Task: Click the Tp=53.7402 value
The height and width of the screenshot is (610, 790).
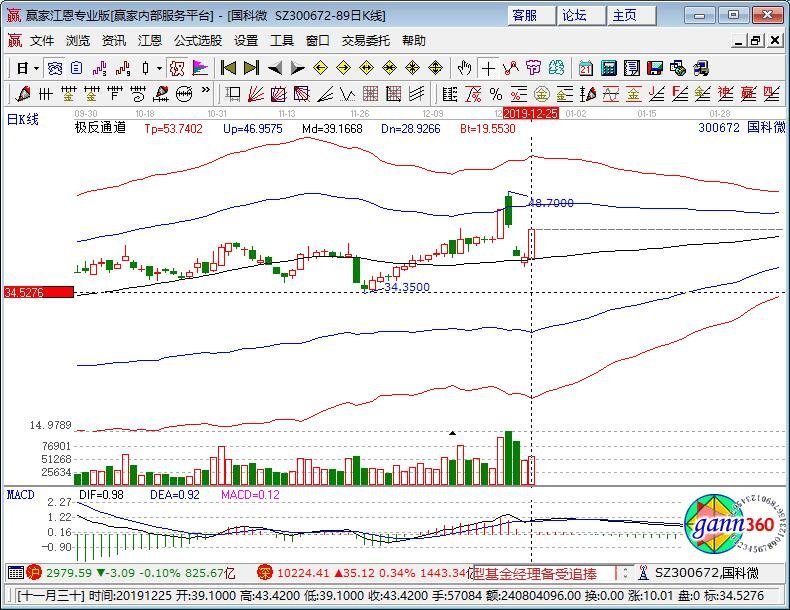Action: [173, 129]
